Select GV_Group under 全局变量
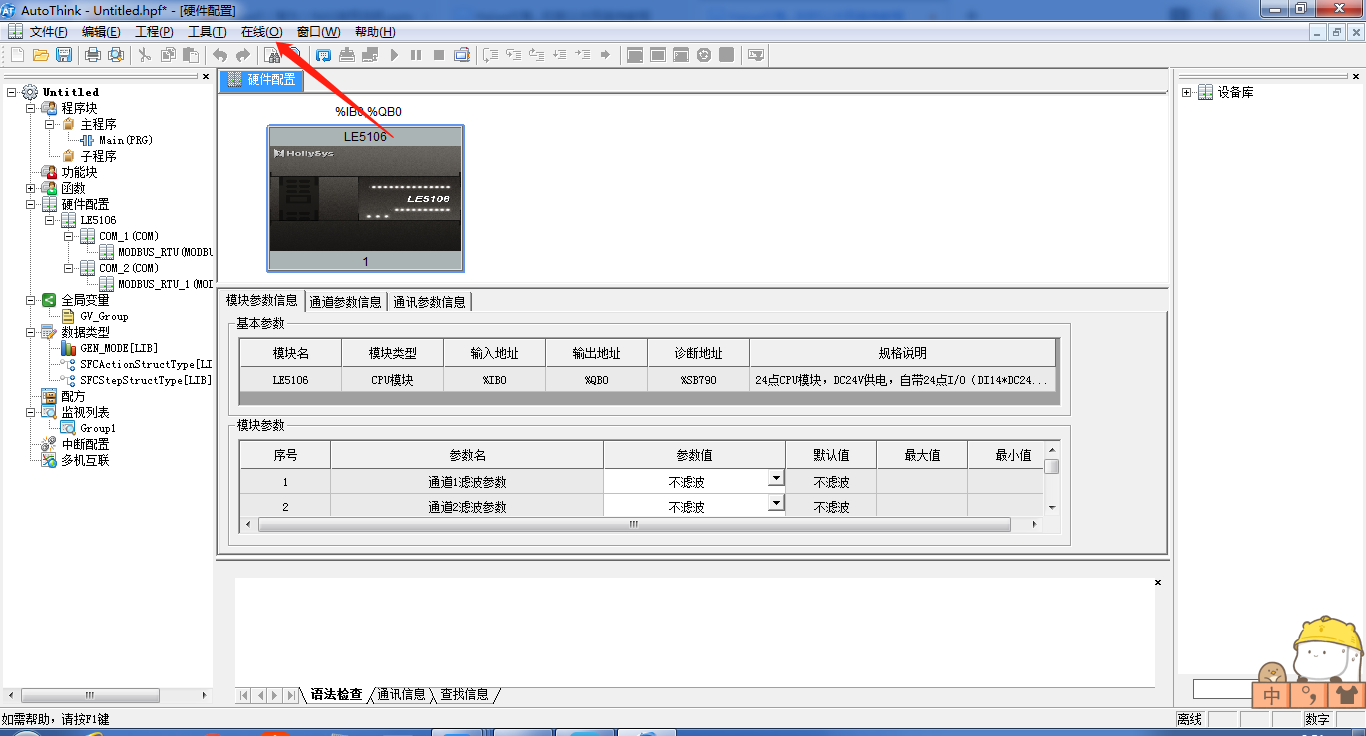Image resolution: width=1366 pixels, height=736 pixels. pyautogui.click(x=104, y=316)
